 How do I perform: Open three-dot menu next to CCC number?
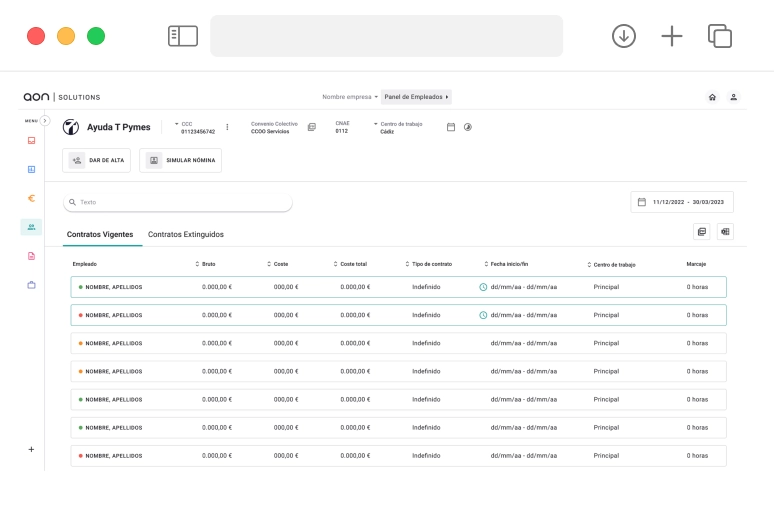227,127
